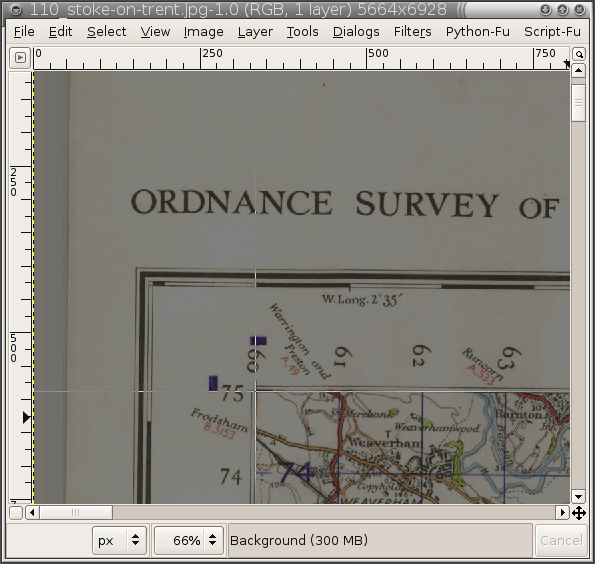Click the navigation cross icon at bottom right
This screenshot has width=595, height=564.
tap(579, 514)
